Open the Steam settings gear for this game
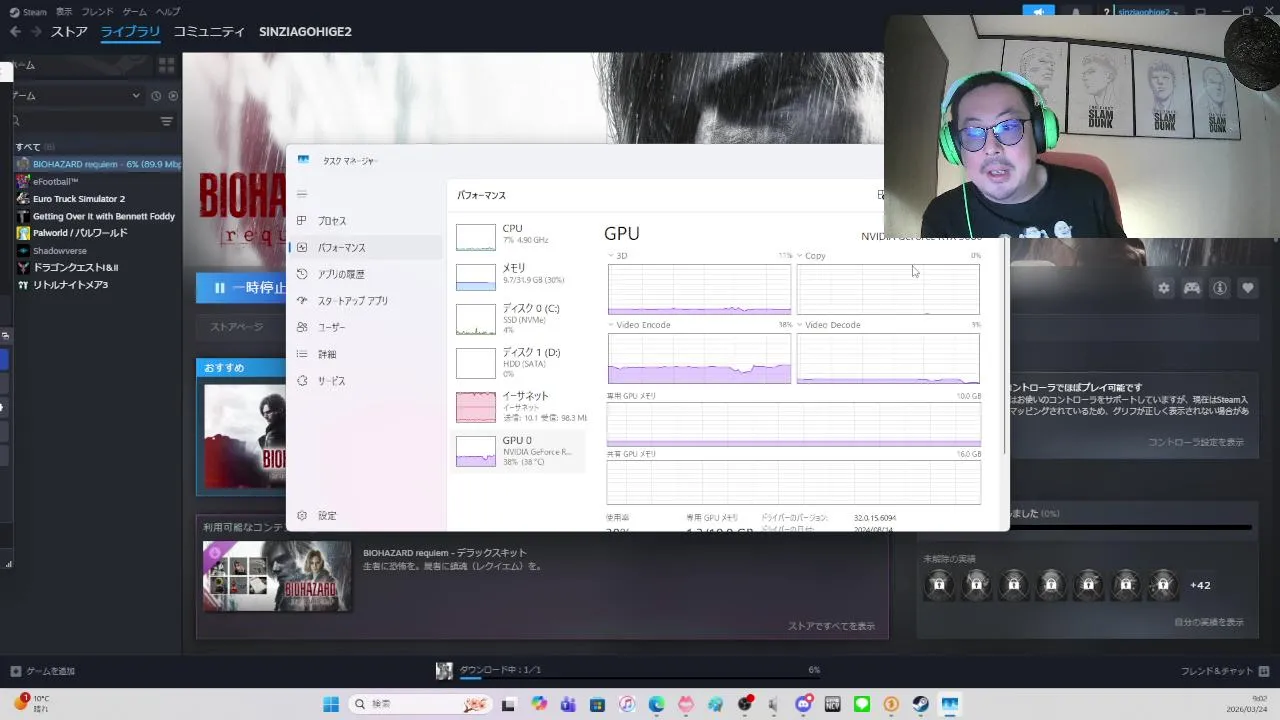 pyautogui.click(x=1164, y=288)
